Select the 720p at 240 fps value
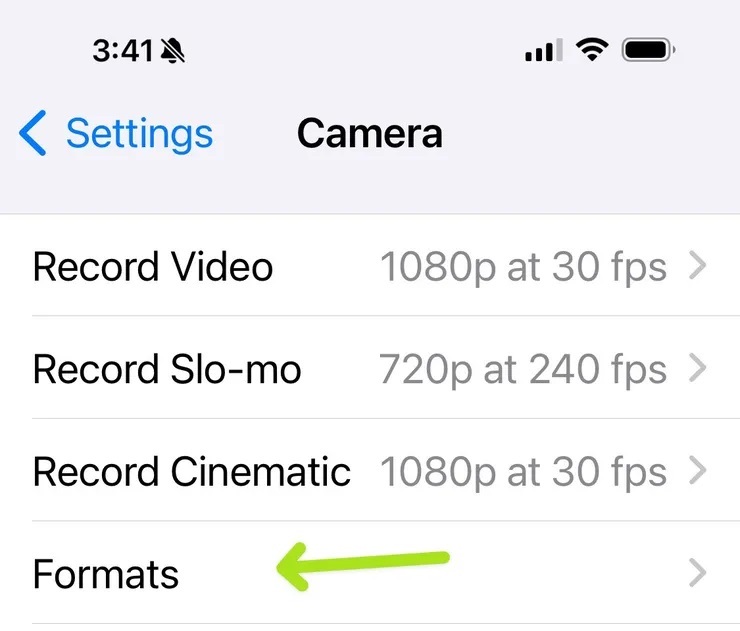This screenshot has width=740, height=631. point(522,370)
